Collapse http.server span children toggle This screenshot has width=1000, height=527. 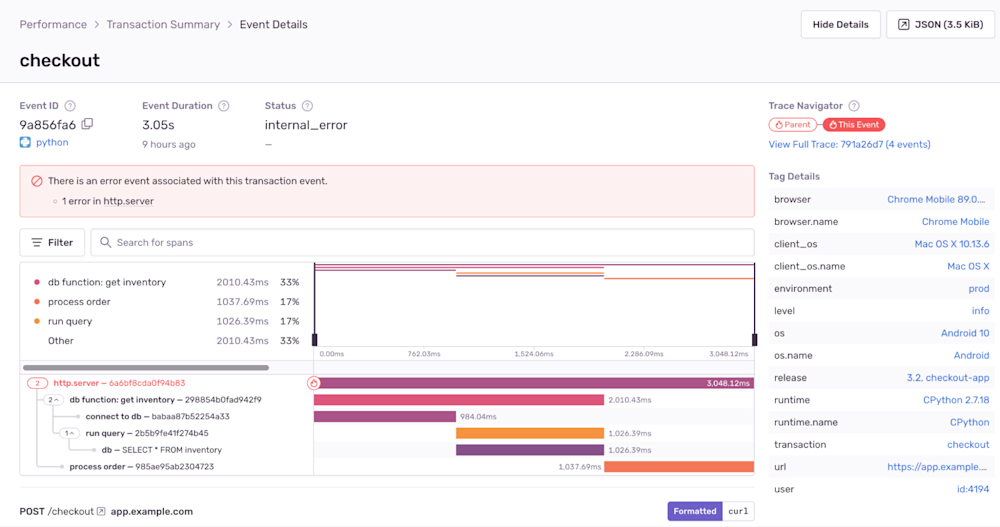pos(38,383)
